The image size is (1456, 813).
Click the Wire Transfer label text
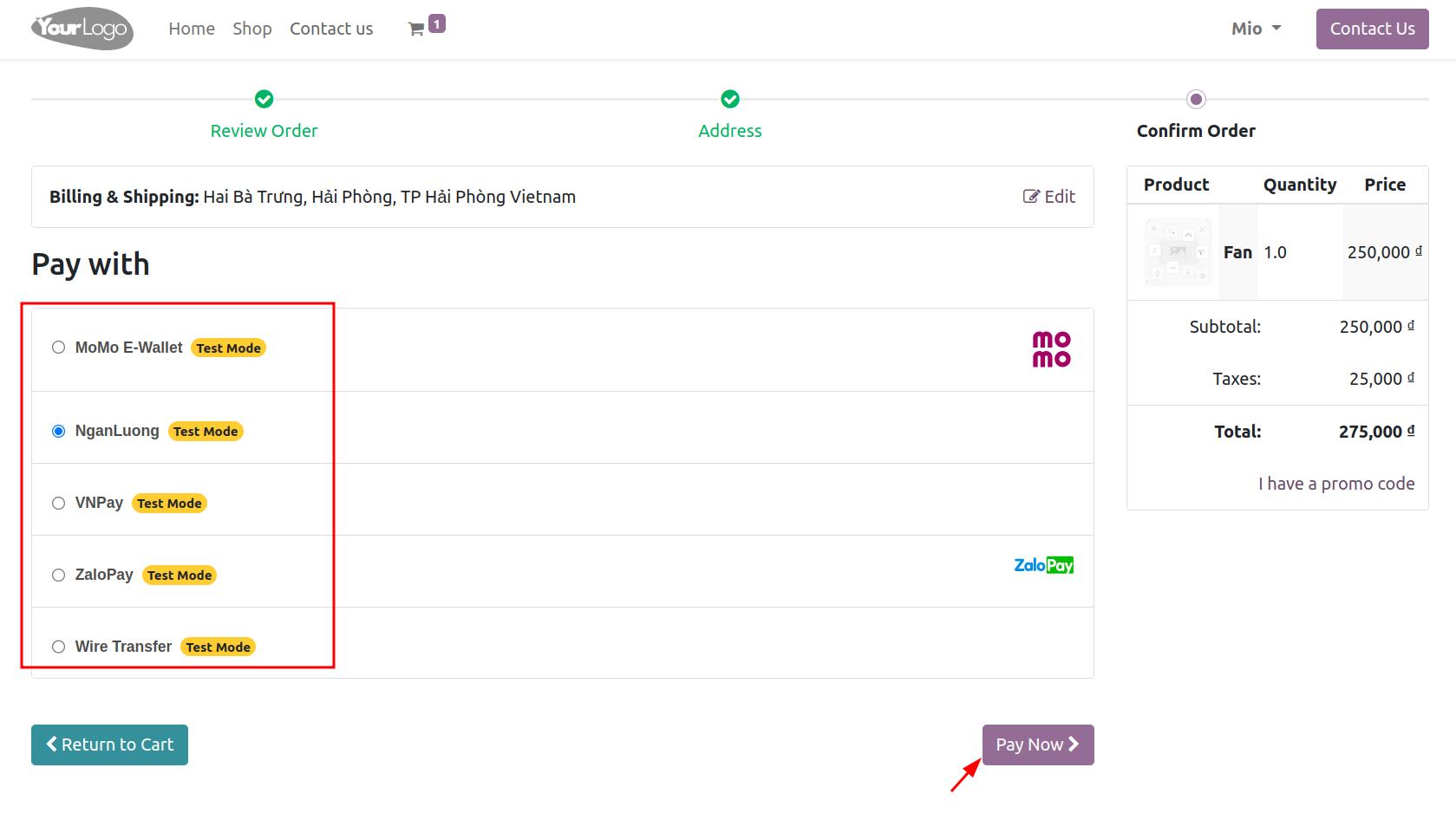tap(123, 647)
